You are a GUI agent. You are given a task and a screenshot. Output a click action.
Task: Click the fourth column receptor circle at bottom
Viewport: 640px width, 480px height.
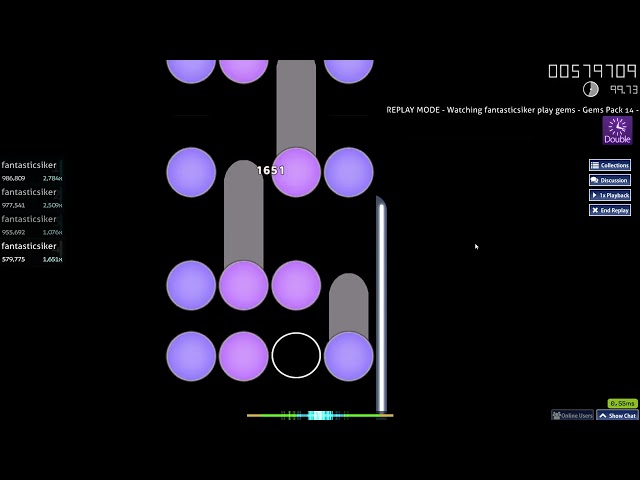(349, 356)
